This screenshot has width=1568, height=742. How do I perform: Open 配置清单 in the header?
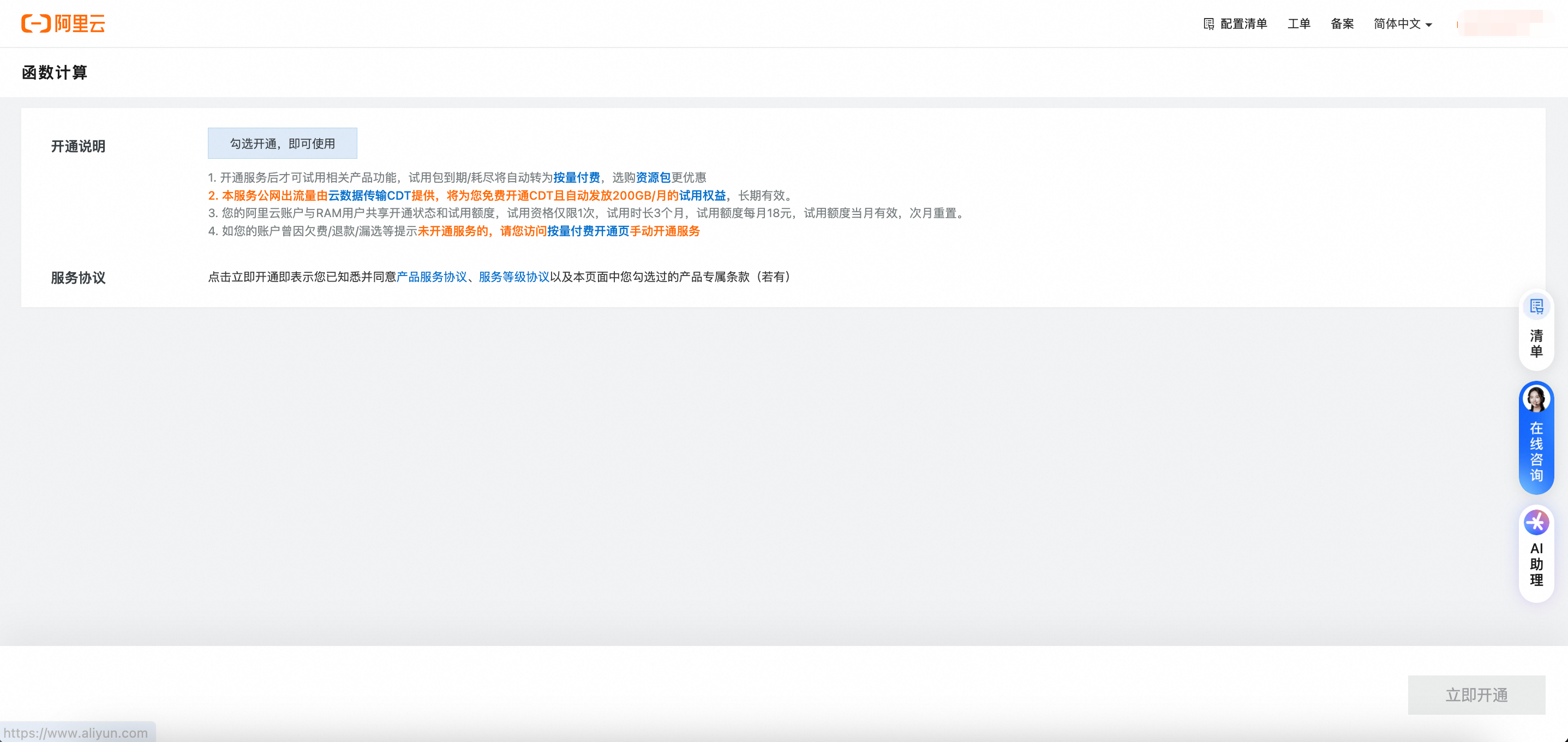(x=1243, y=24)
